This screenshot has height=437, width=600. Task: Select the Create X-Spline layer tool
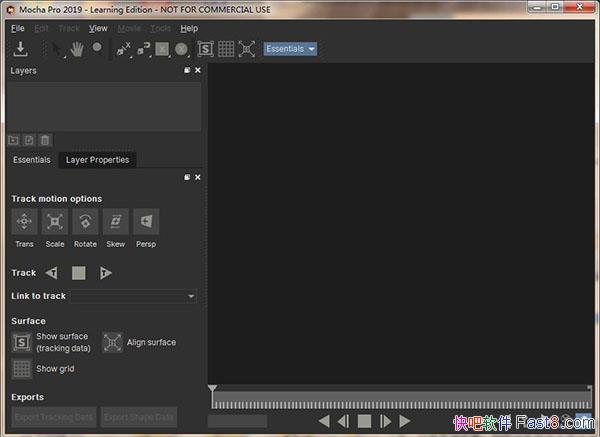124,49
